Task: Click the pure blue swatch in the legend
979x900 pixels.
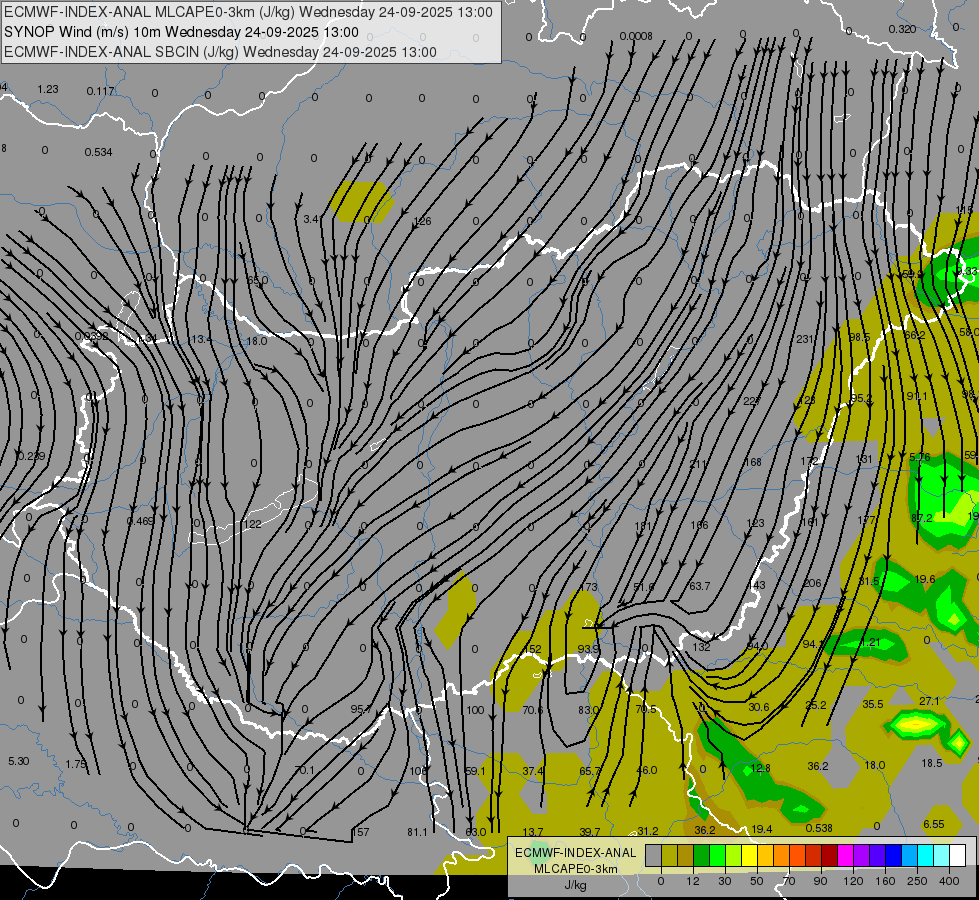Action: pyautogui.click(x=893, y=856)
